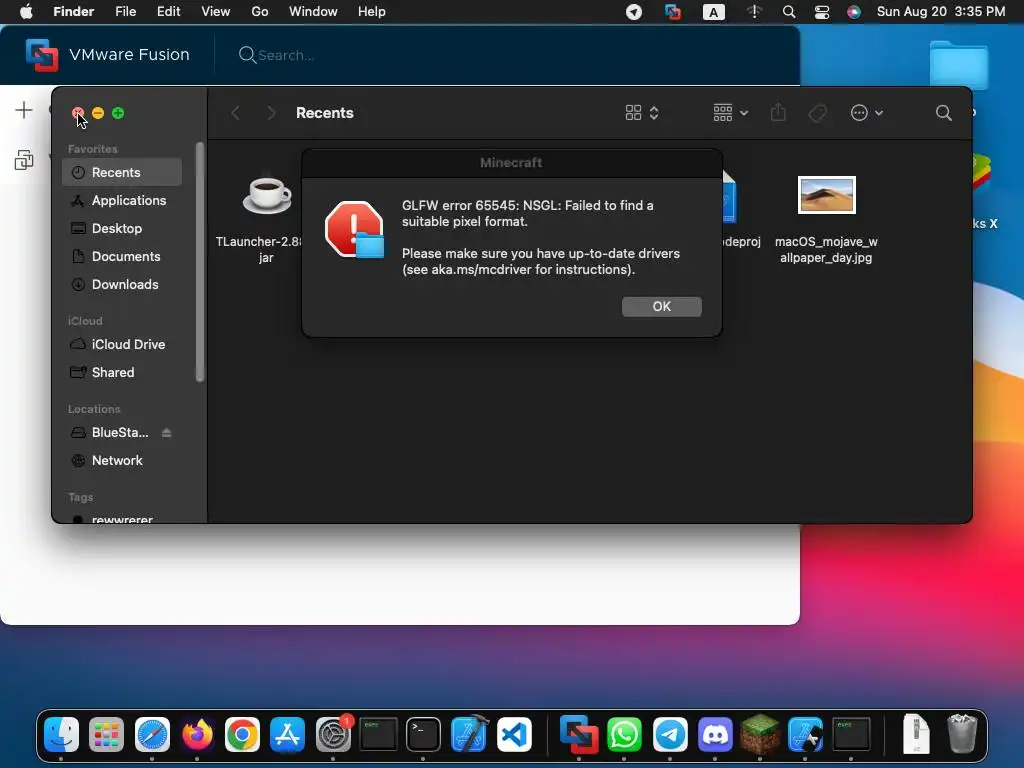Click the date and time in the menu bar
1024x768 pixels.
(940, 12)
